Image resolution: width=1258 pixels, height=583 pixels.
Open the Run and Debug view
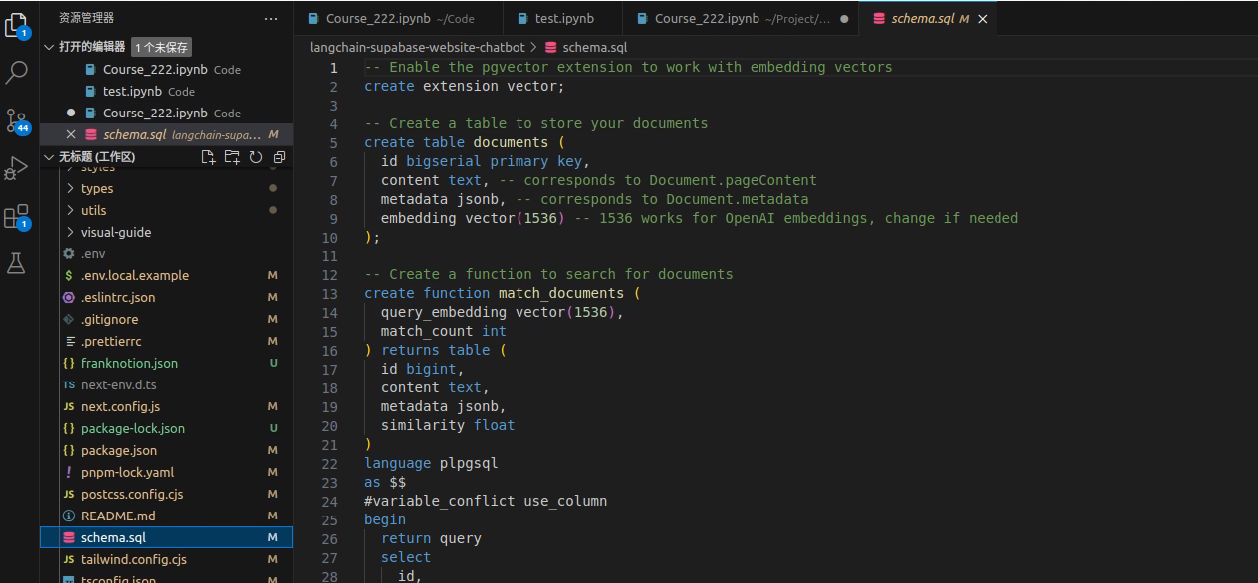point(17,168)
